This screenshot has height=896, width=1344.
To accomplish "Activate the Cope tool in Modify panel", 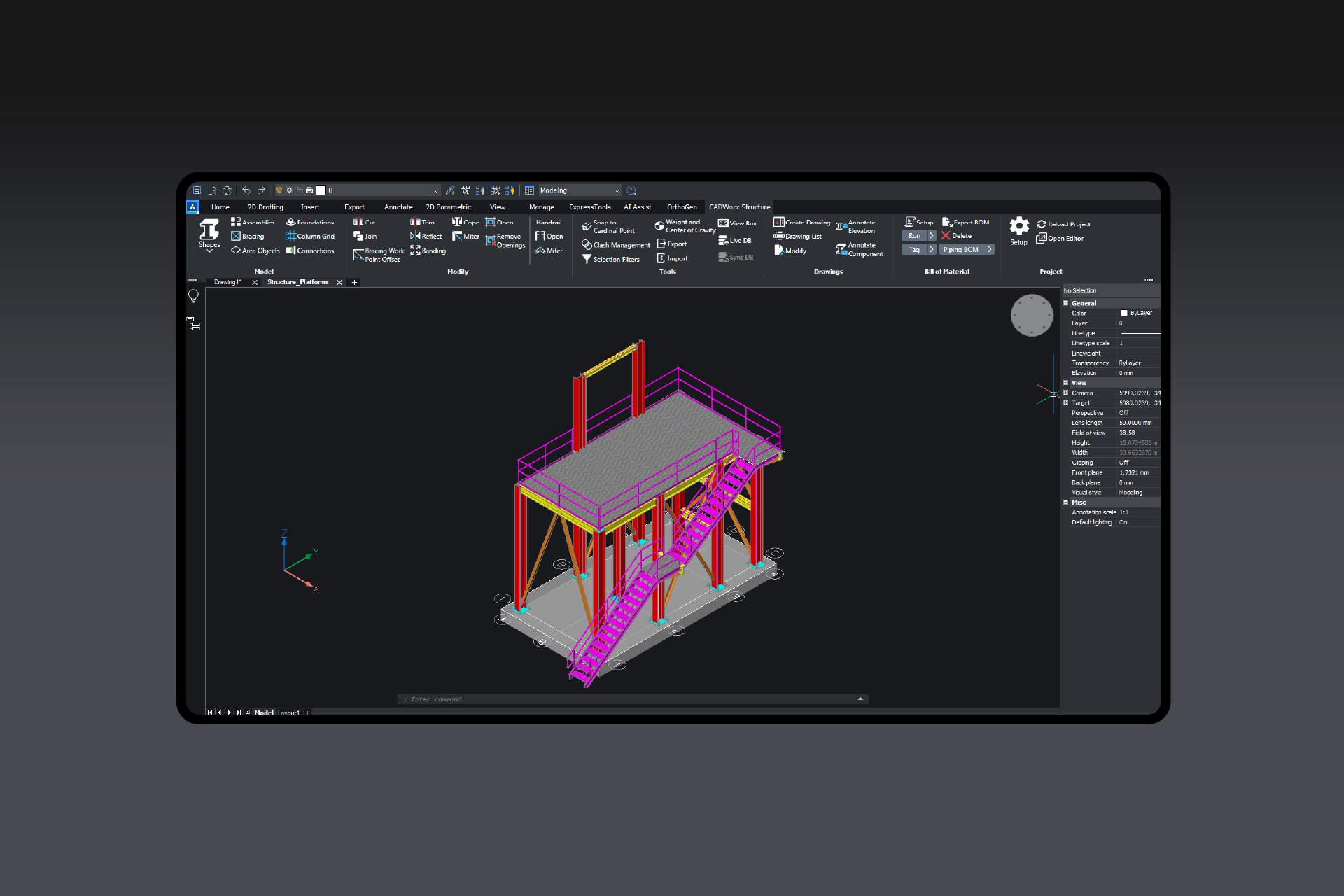I will click(465, 222).
